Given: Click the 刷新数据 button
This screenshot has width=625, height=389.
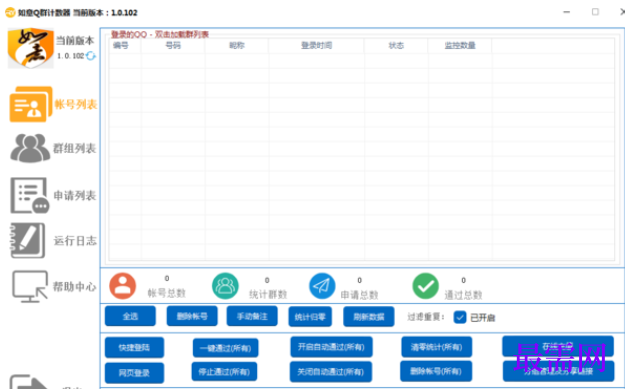Looking at the screenshot, I should (x=369, y=317).
